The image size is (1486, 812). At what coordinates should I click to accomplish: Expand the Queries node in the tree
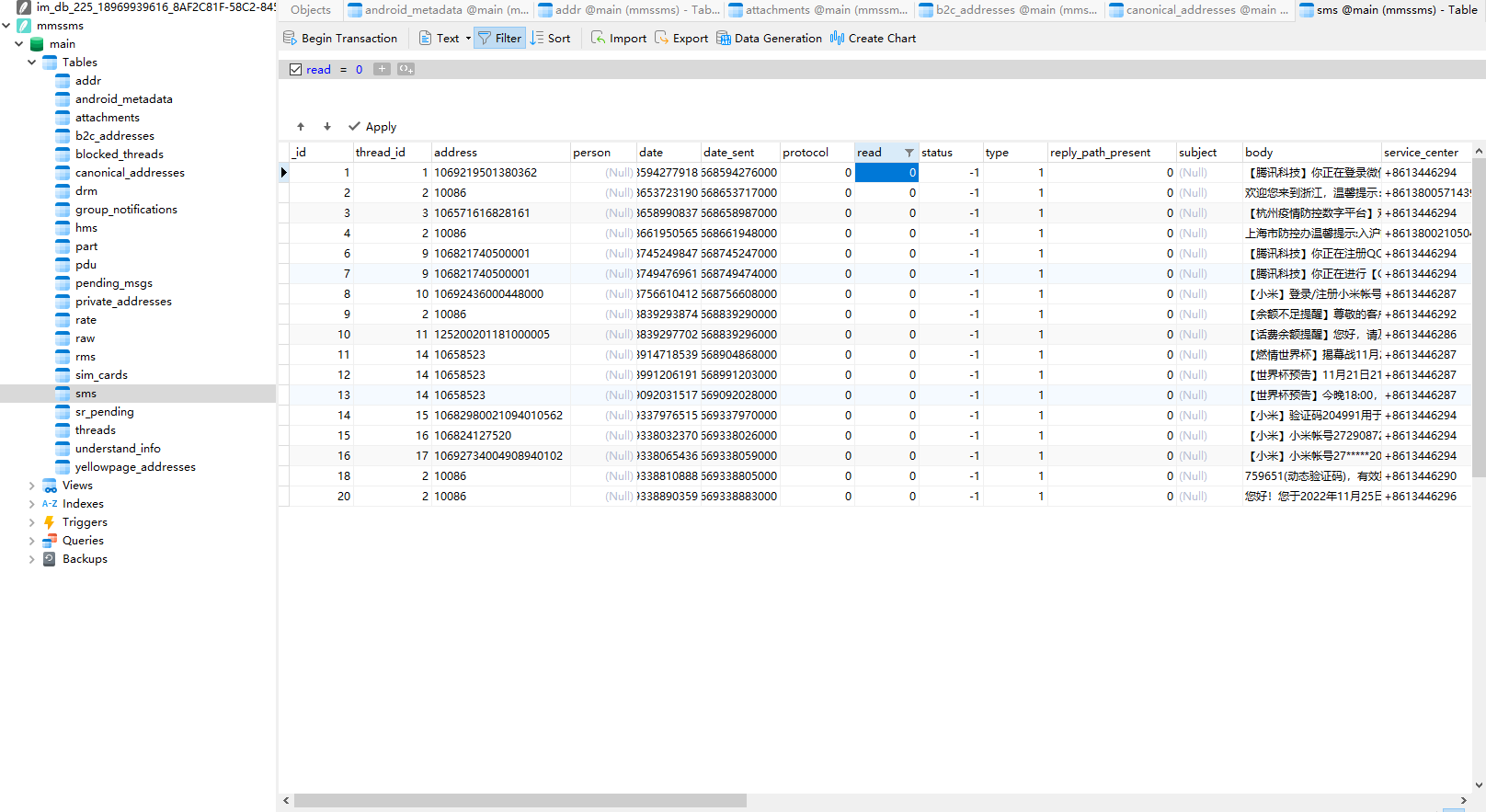coord(32,541)
